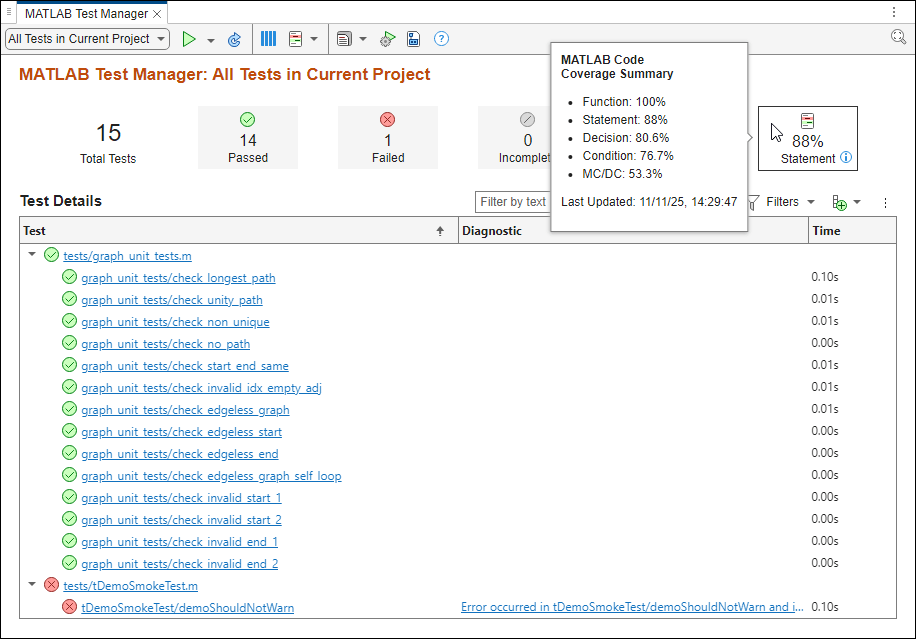916x639 pixels.
Task: Click the magnifier icon at top right
Action: (x=898, y=37)
